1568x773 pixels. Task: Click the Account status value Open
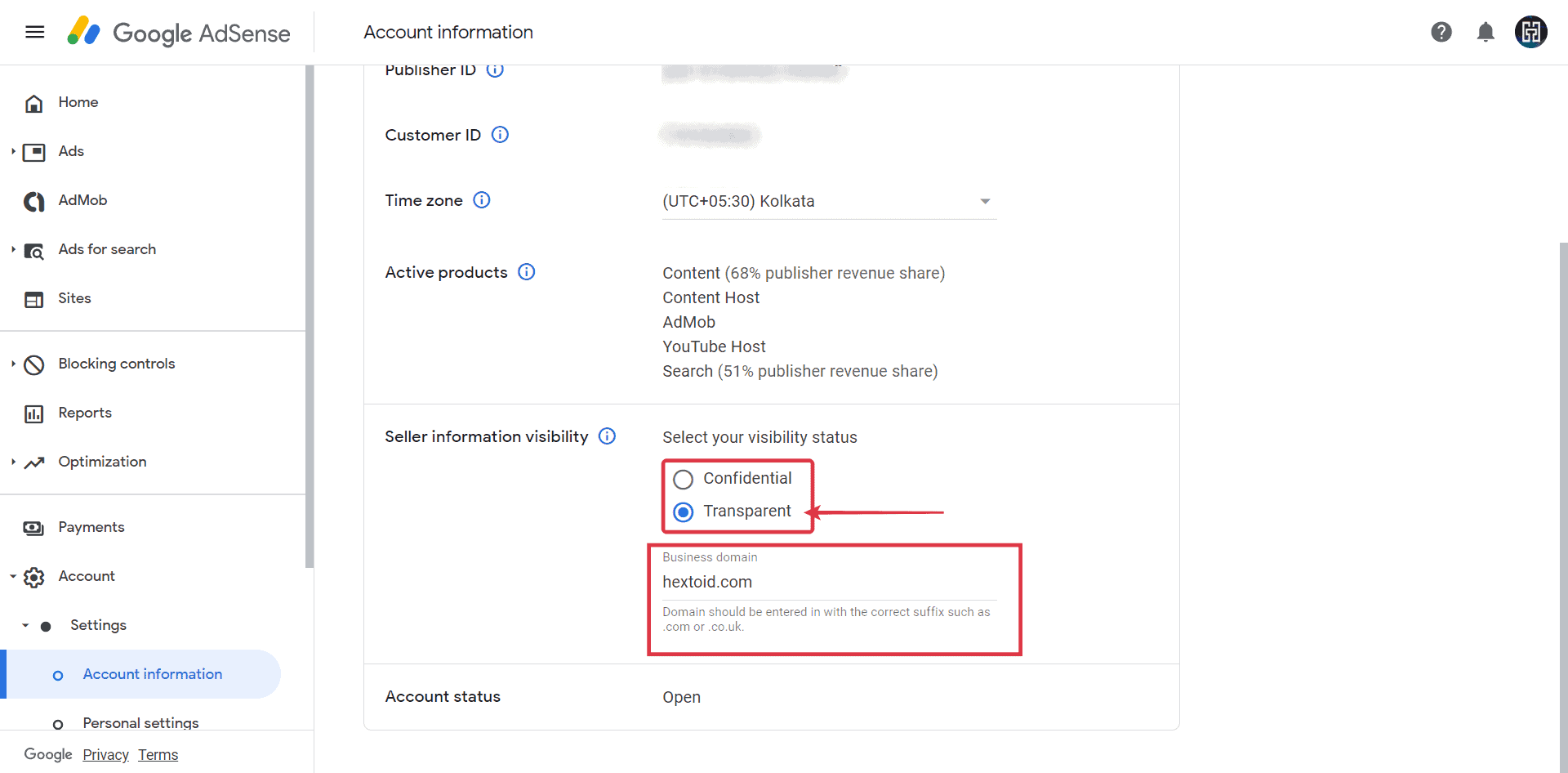(681, 697)
